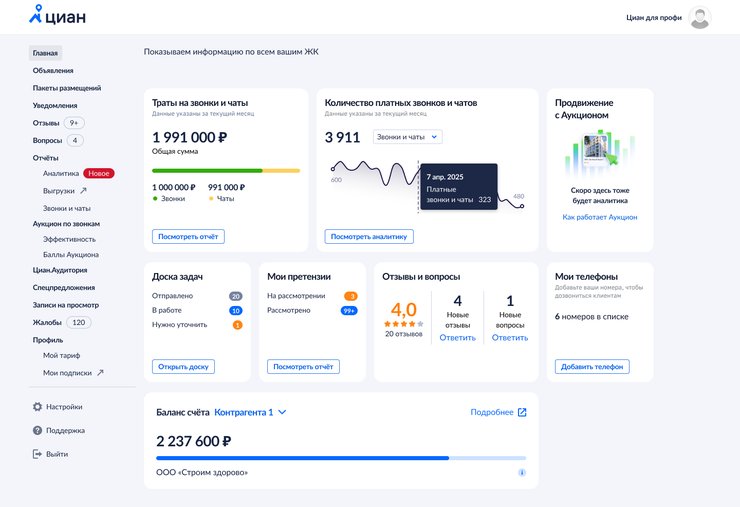Screen dimensions: 740x507
Task: Click the Посмотреть аналитику button
Action: coord(369,237)
